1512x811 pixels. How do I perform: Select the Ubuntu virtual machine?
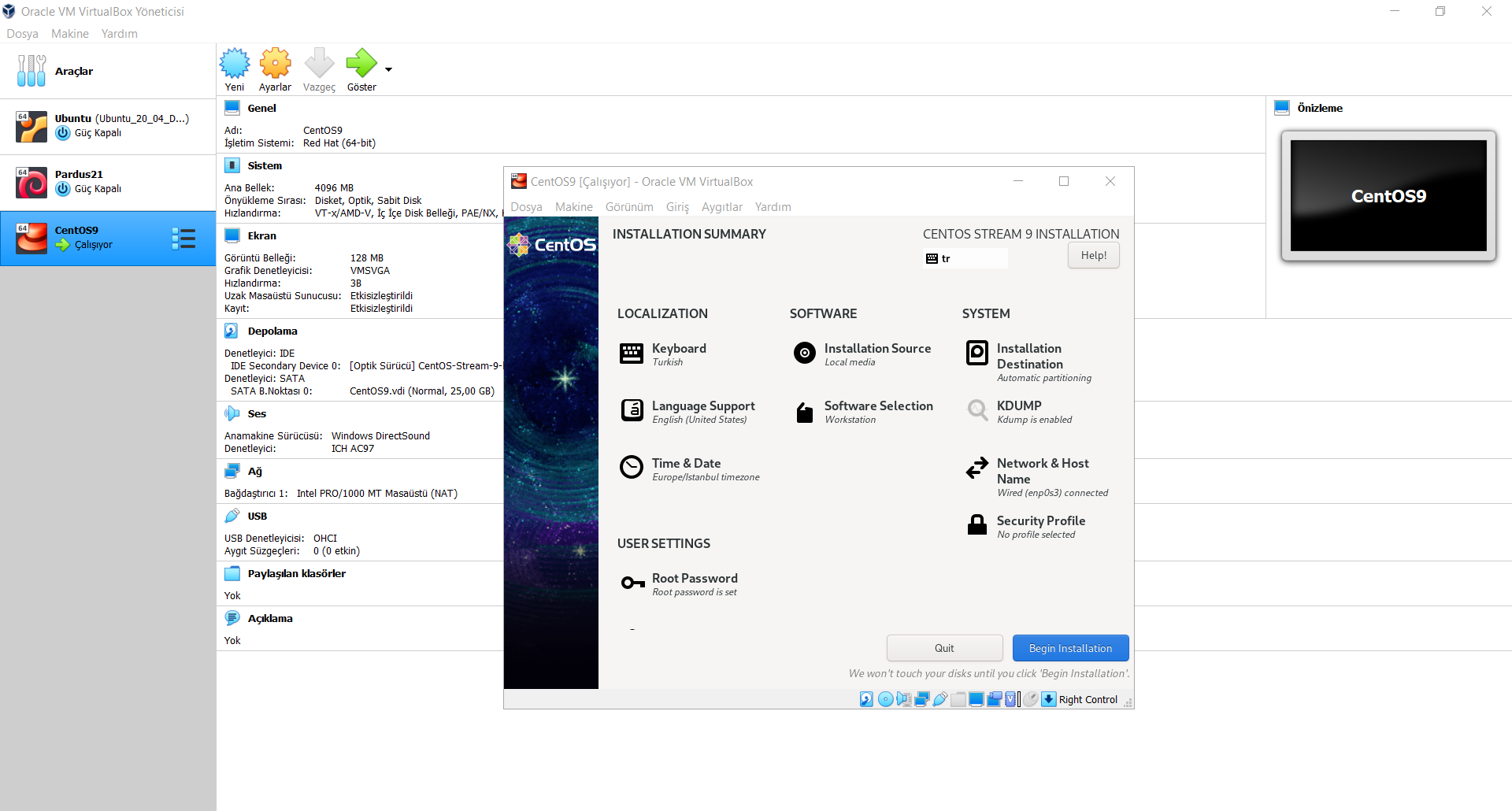coord(108,126)
